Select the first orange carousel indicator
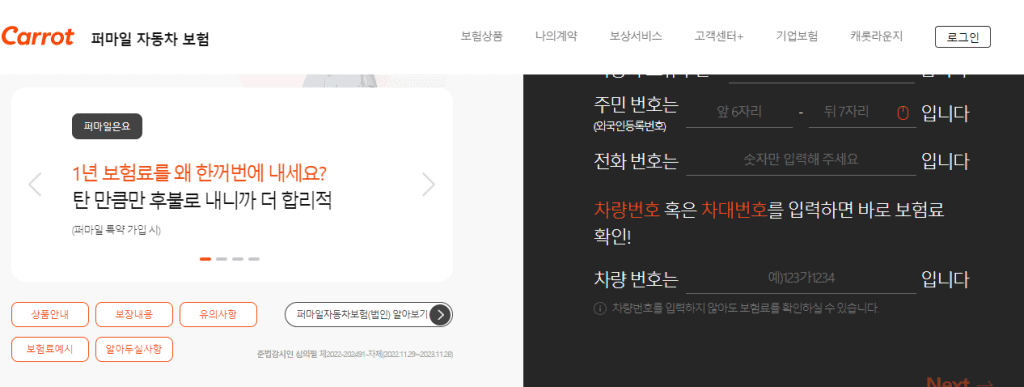 pyautogui.click(x=205, y=259)
